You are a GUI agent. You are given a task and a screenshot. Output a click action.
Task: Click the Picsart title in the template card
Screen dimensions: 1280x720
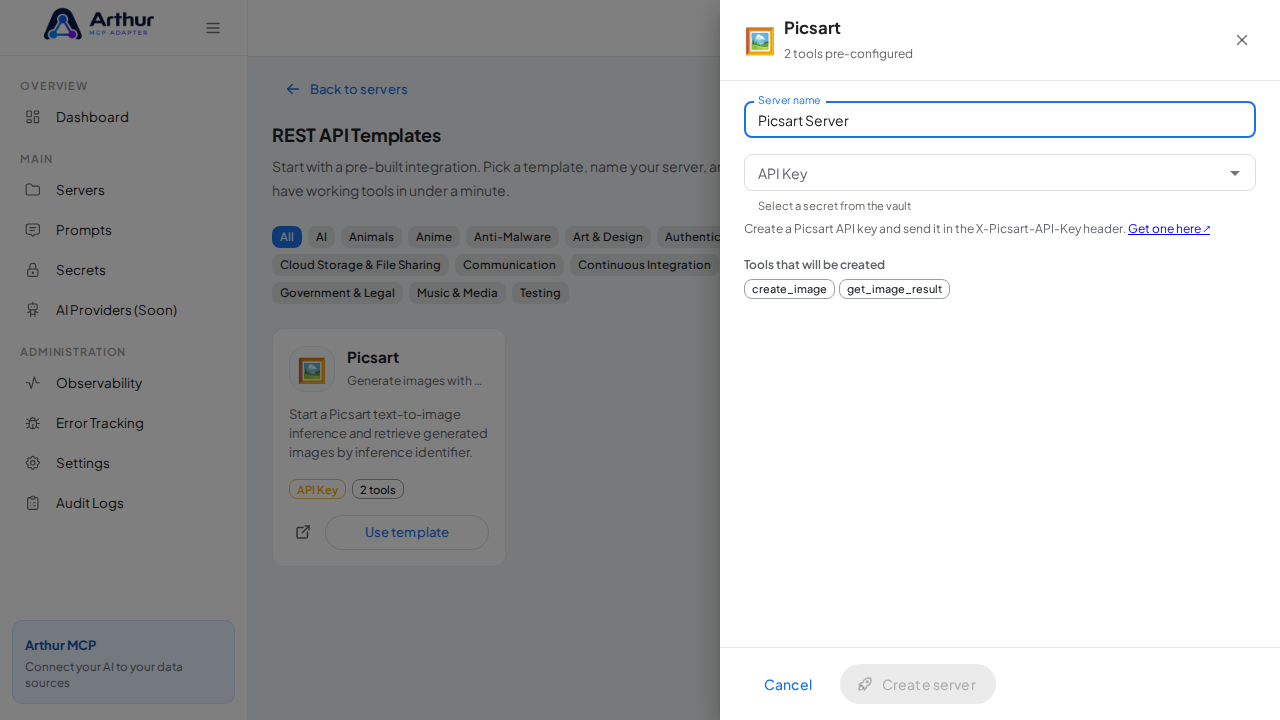pos(373,357)
